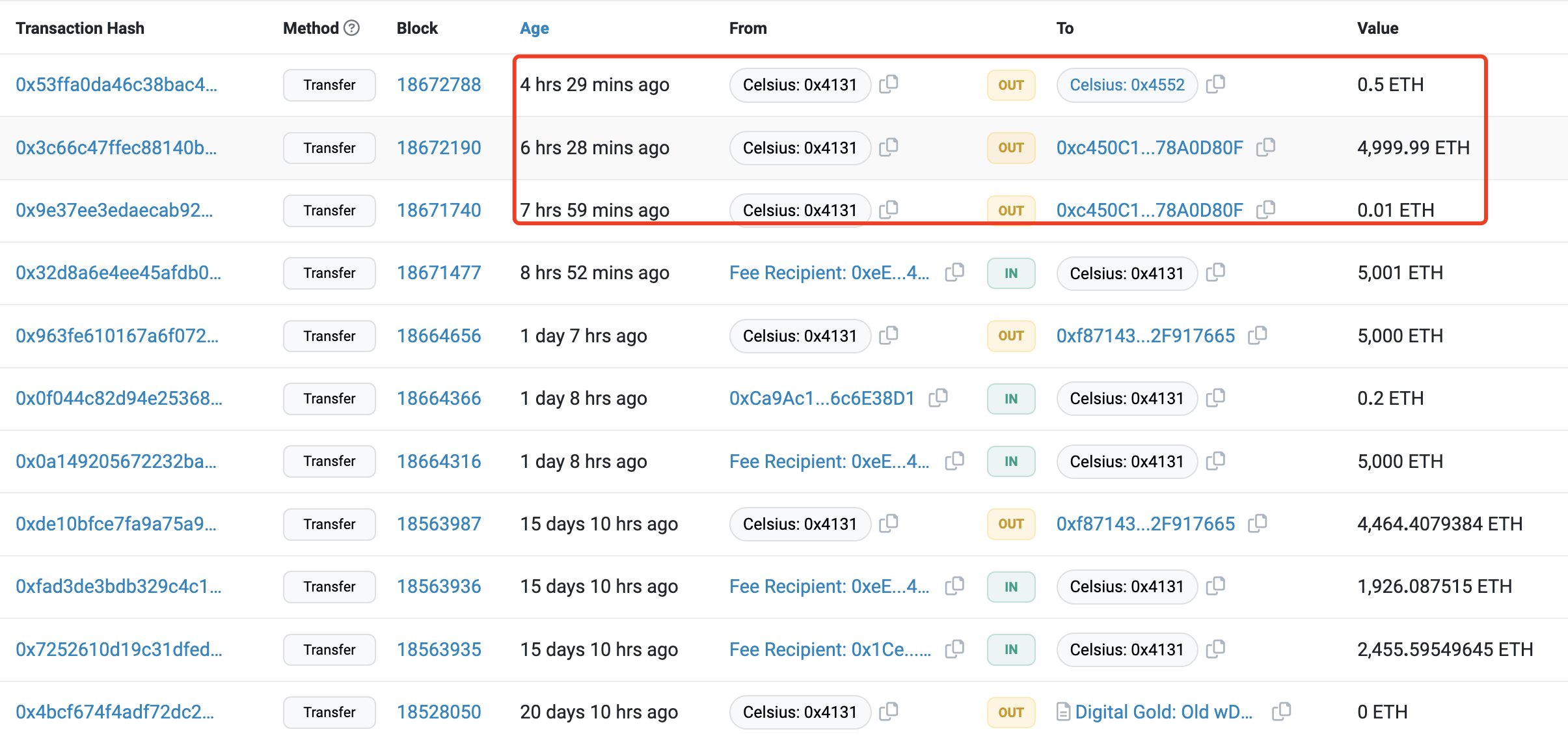
Task: Copy 0xf87143 address in the 5,000 ETH row
Action: coord(1258,335)
